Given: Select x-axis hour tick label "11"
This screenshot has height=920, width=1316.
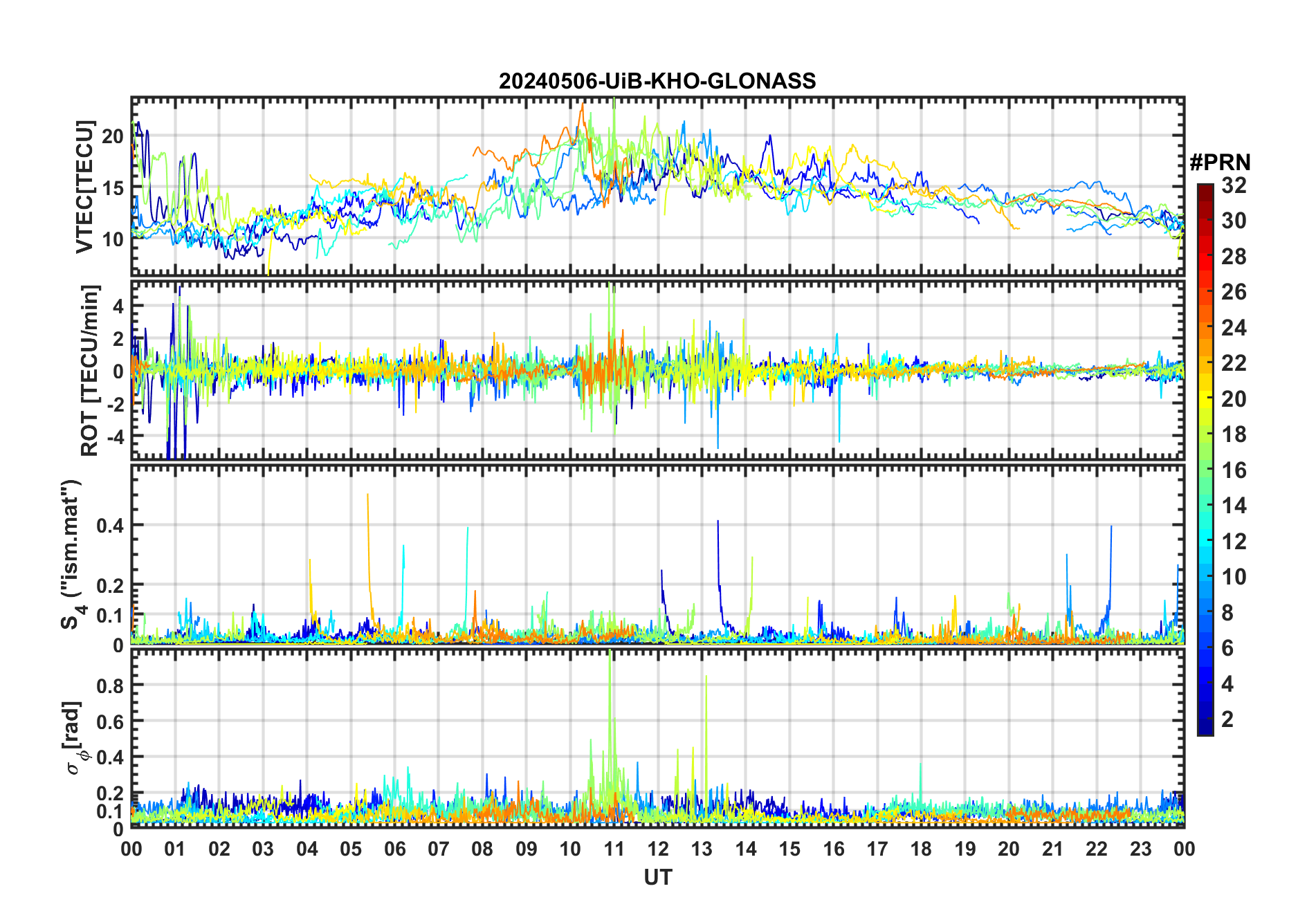Looking at the screenshot, I should 614,849.
